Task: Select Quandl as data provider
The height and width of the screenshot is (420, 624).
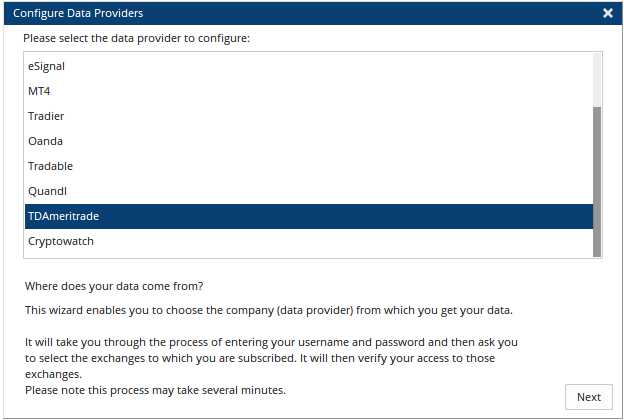Action: pos(309,191)
